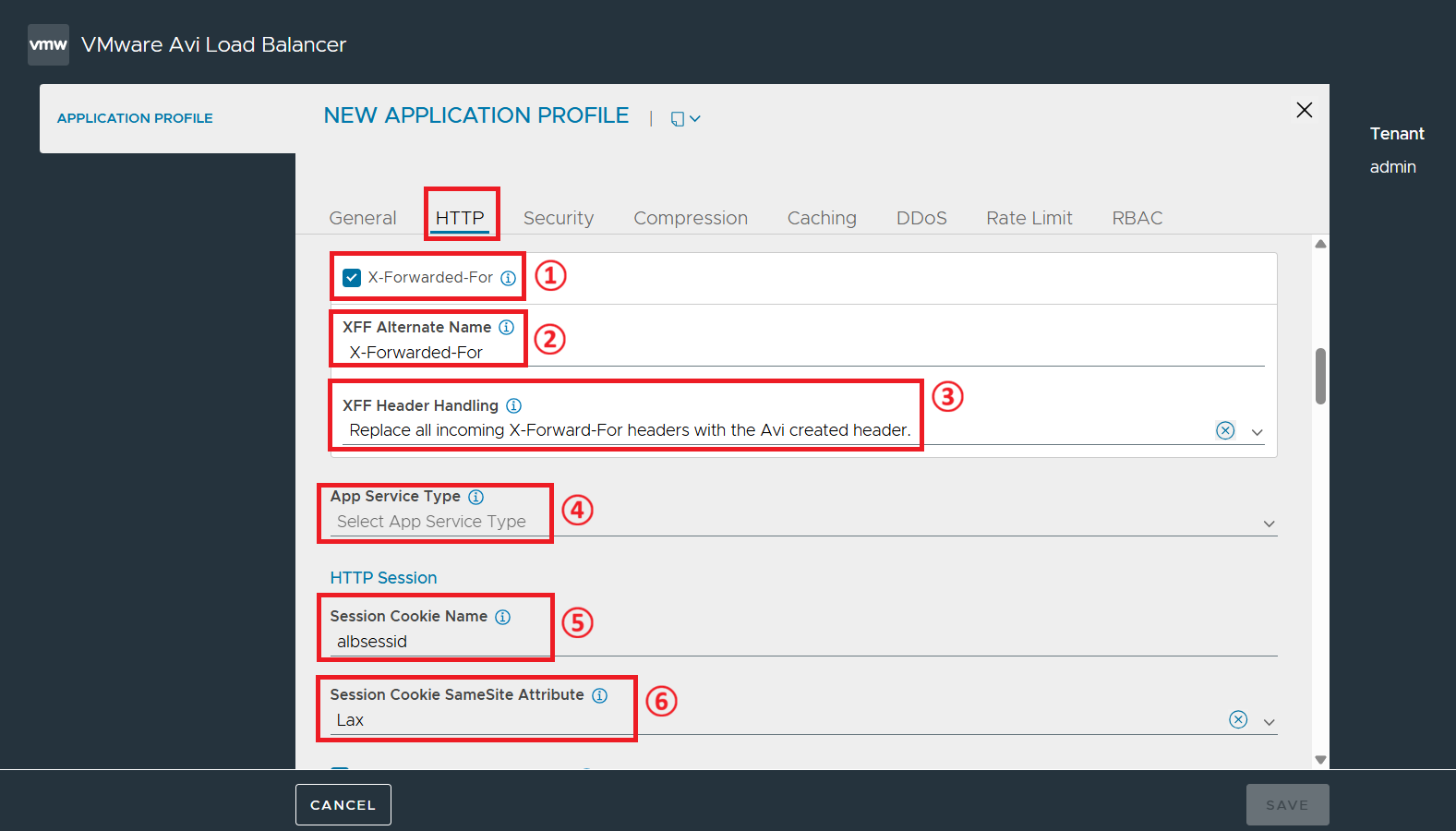Expand the Session Cookie SameSite Attribute dropdown
1456x831 pixels.
click(1269, 722)
